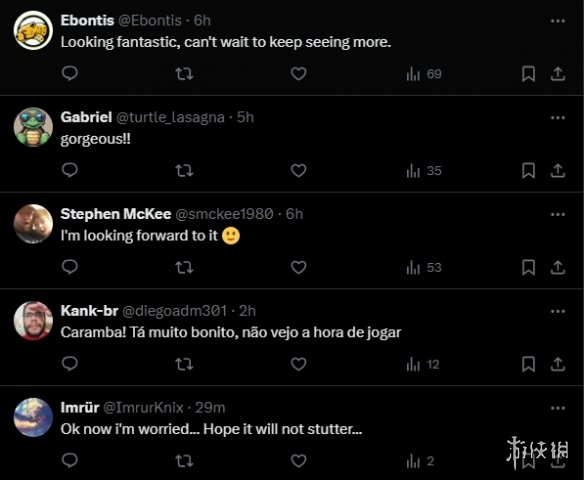
Task: Visit @turtle_lasagna profile handle
Action: (x=171, y=117)
